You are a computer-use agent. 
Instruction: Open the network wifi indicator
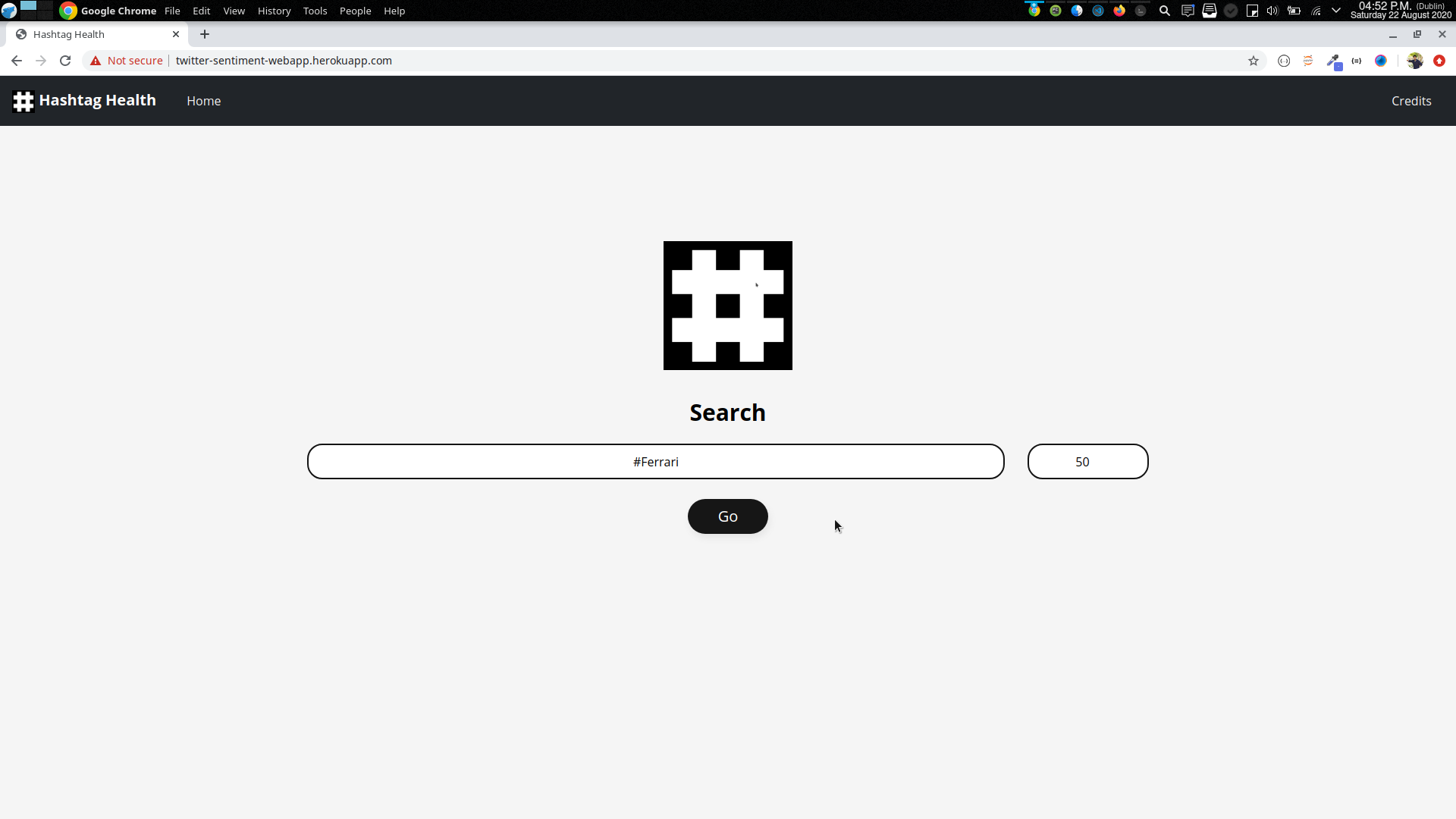point(1316,11)
